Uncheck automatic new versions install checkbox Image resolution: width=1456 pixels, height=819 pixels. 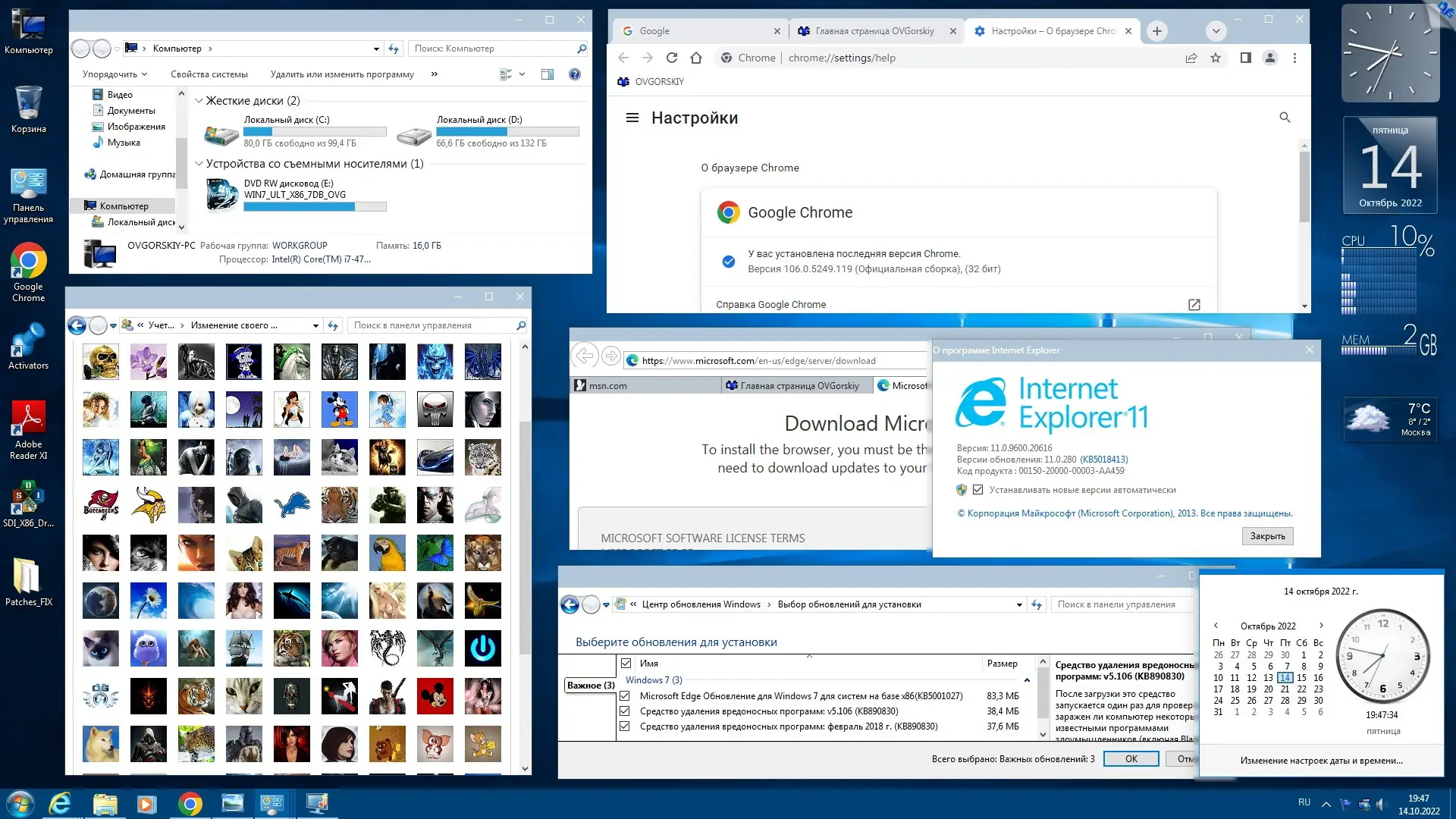tap(977, 490)
